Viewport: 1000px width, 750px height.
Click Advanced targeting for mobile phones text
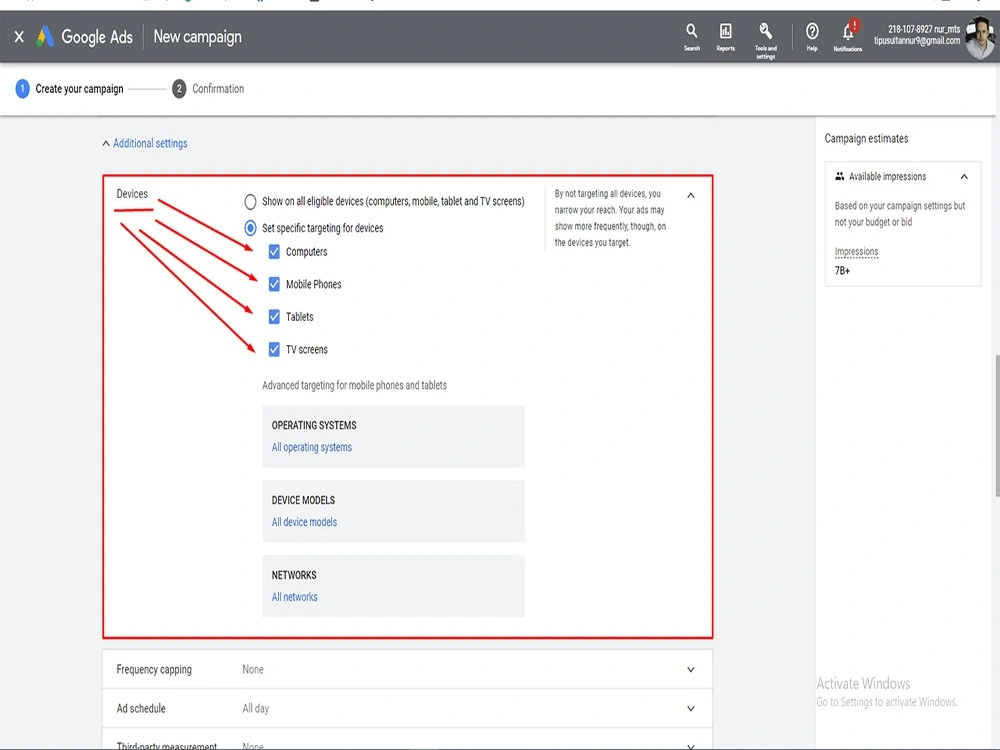tap(355, 385)
